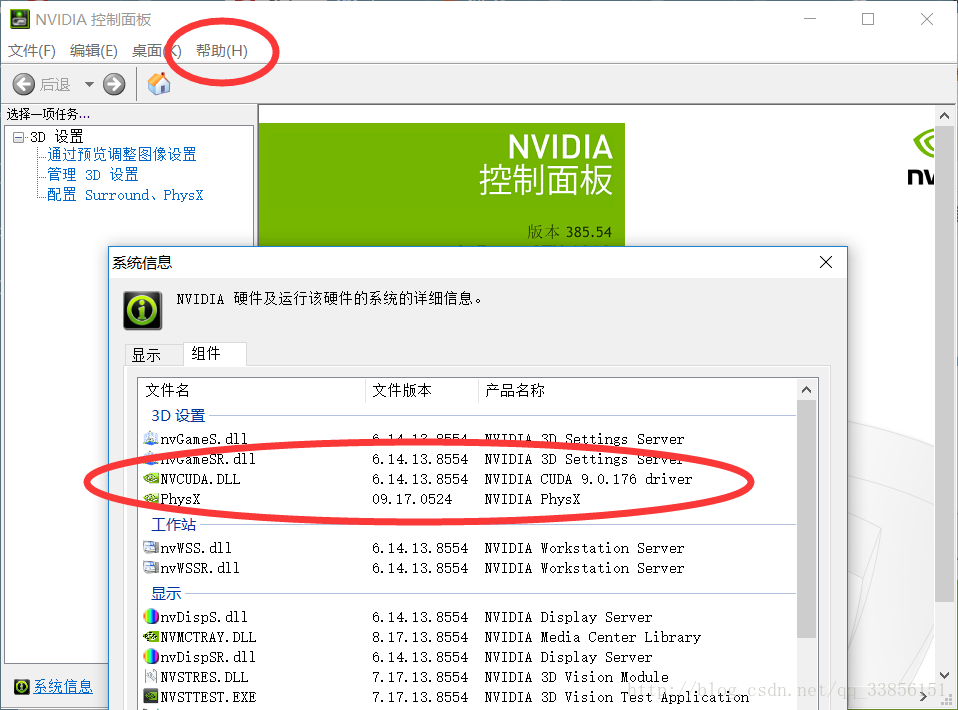Image resolution: width=958 pixels, height=710 pixels.
Task: Click the NVMCTRAY.DLL file icon
Action: [150, 637]
